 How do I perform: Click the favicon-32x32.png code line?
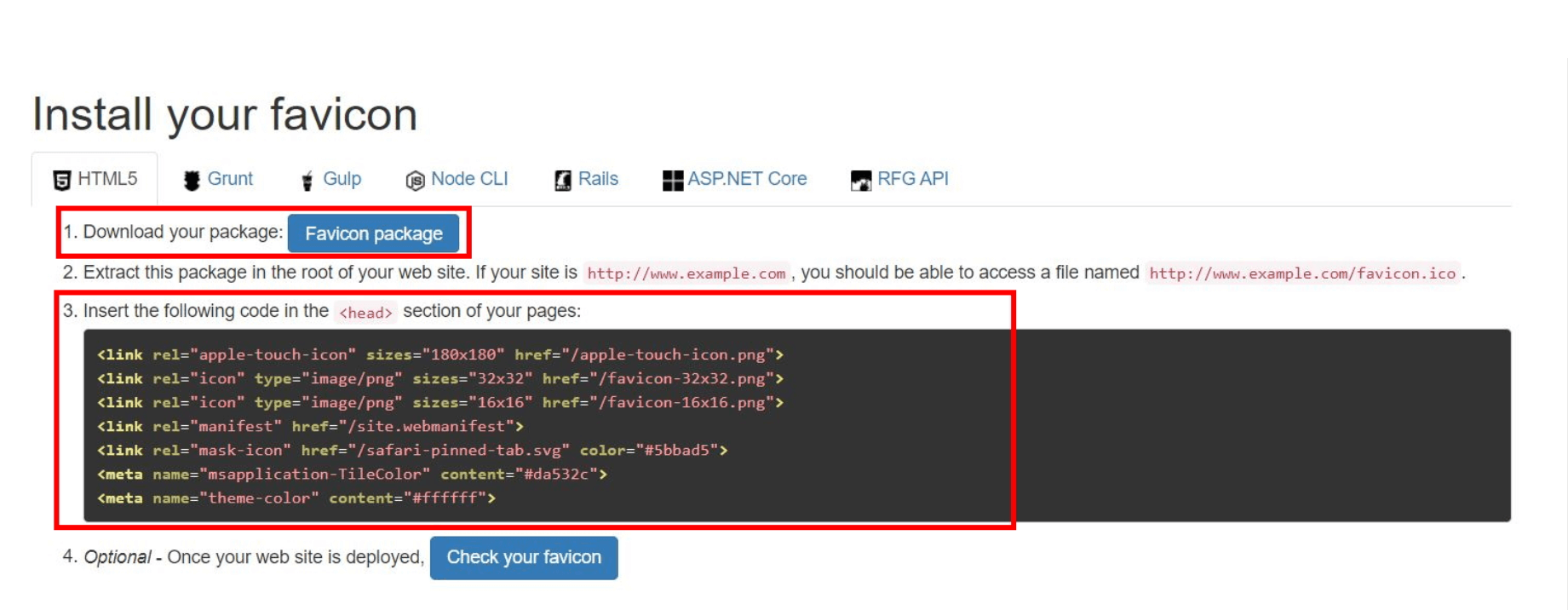(440, 378)
